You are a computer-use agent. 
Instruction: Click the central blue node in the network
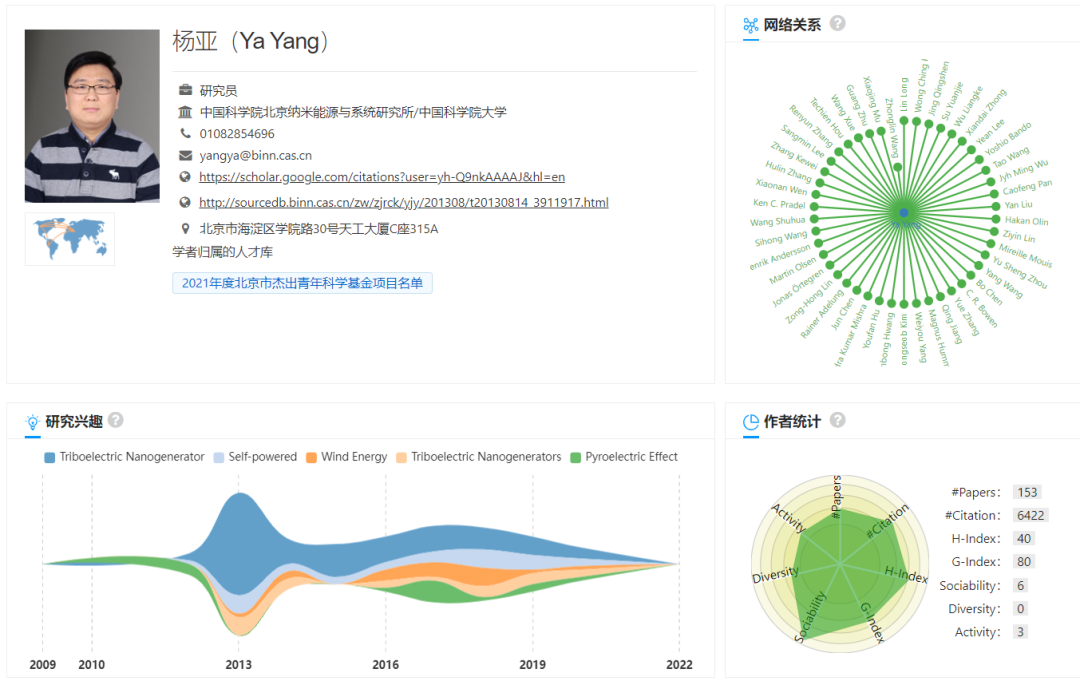[x=904, y=213]
